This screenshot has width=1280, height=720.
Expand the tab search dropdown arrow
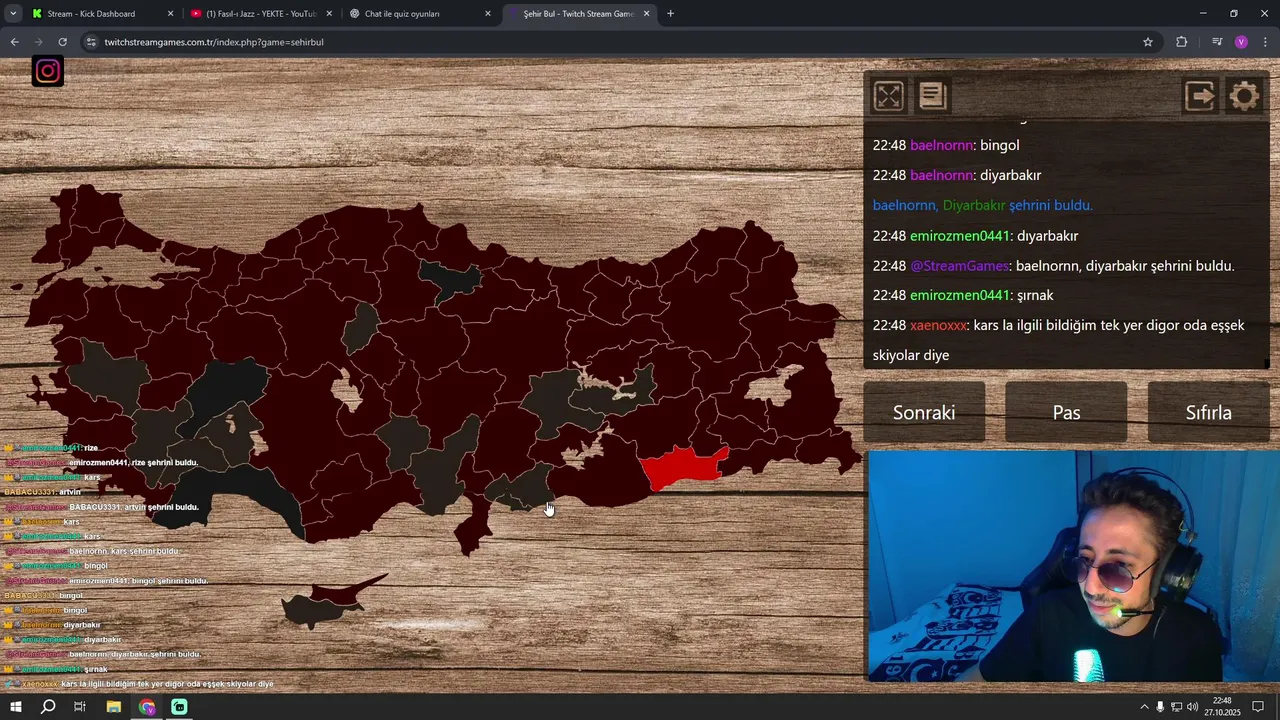pos(13,14)
